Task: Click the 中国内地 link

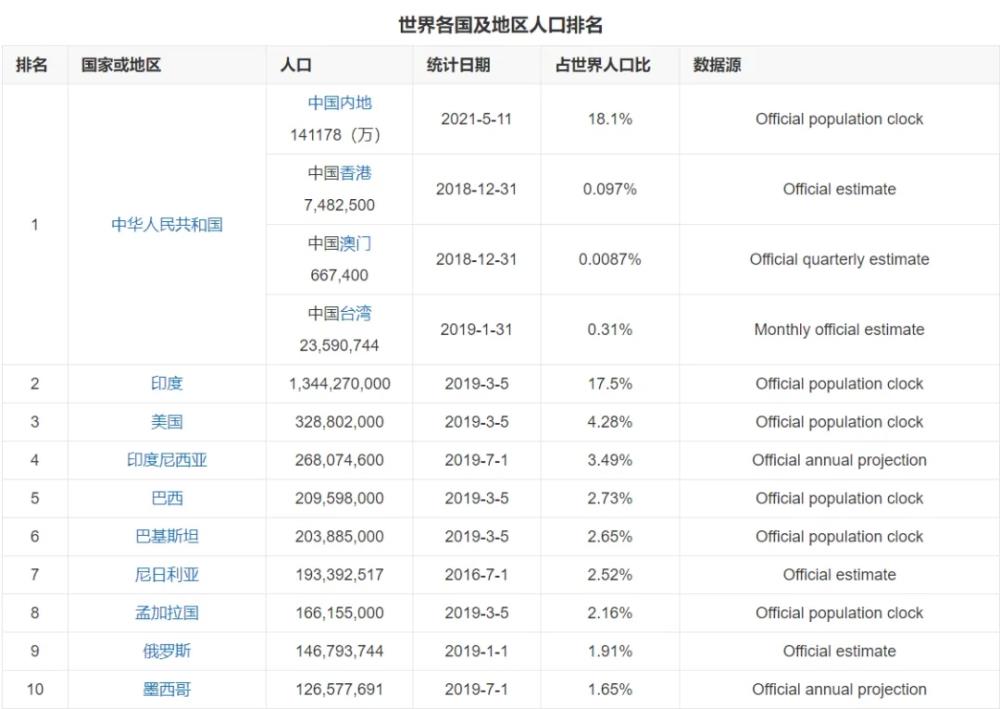Action: tap(339, 103)
